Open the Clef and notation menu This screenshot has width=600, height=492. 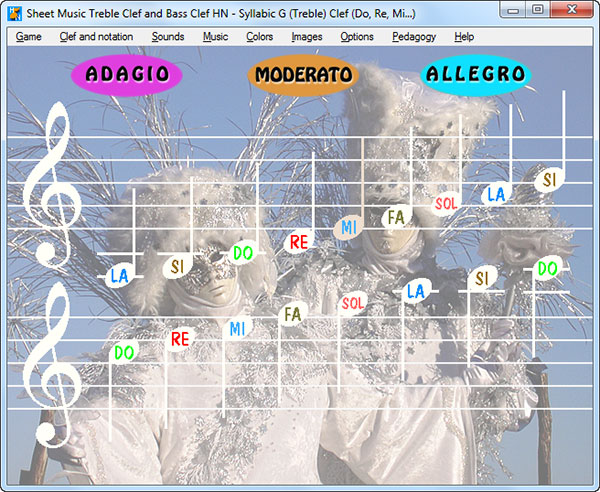(x=96, y=37)
